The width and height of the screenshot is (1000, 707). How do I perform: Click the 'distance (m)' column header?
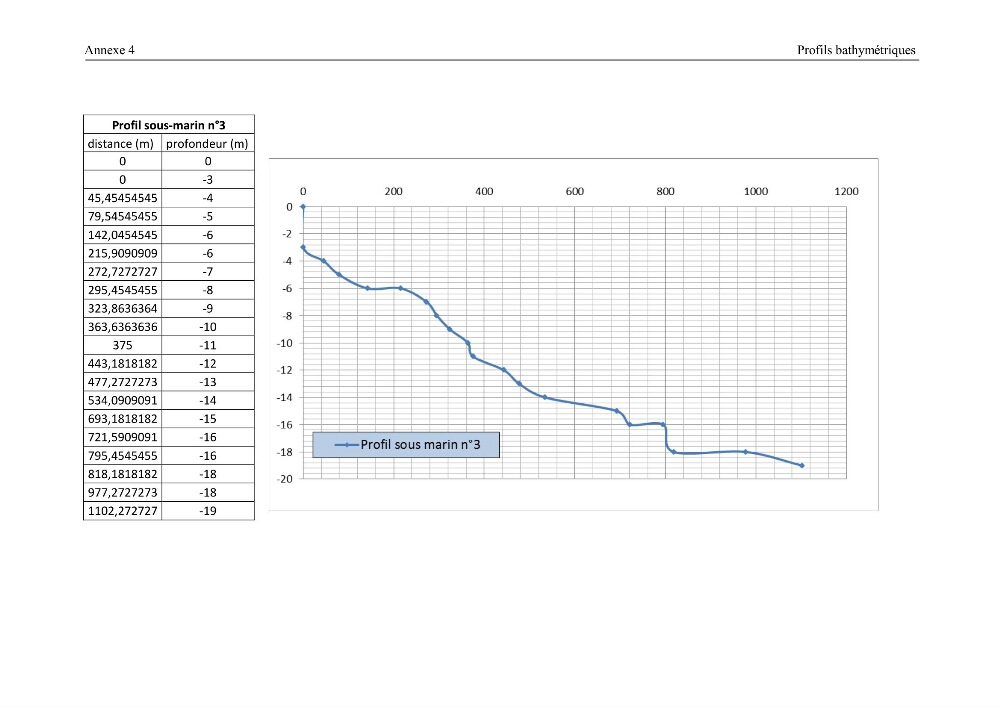click(x=121, y=143)
